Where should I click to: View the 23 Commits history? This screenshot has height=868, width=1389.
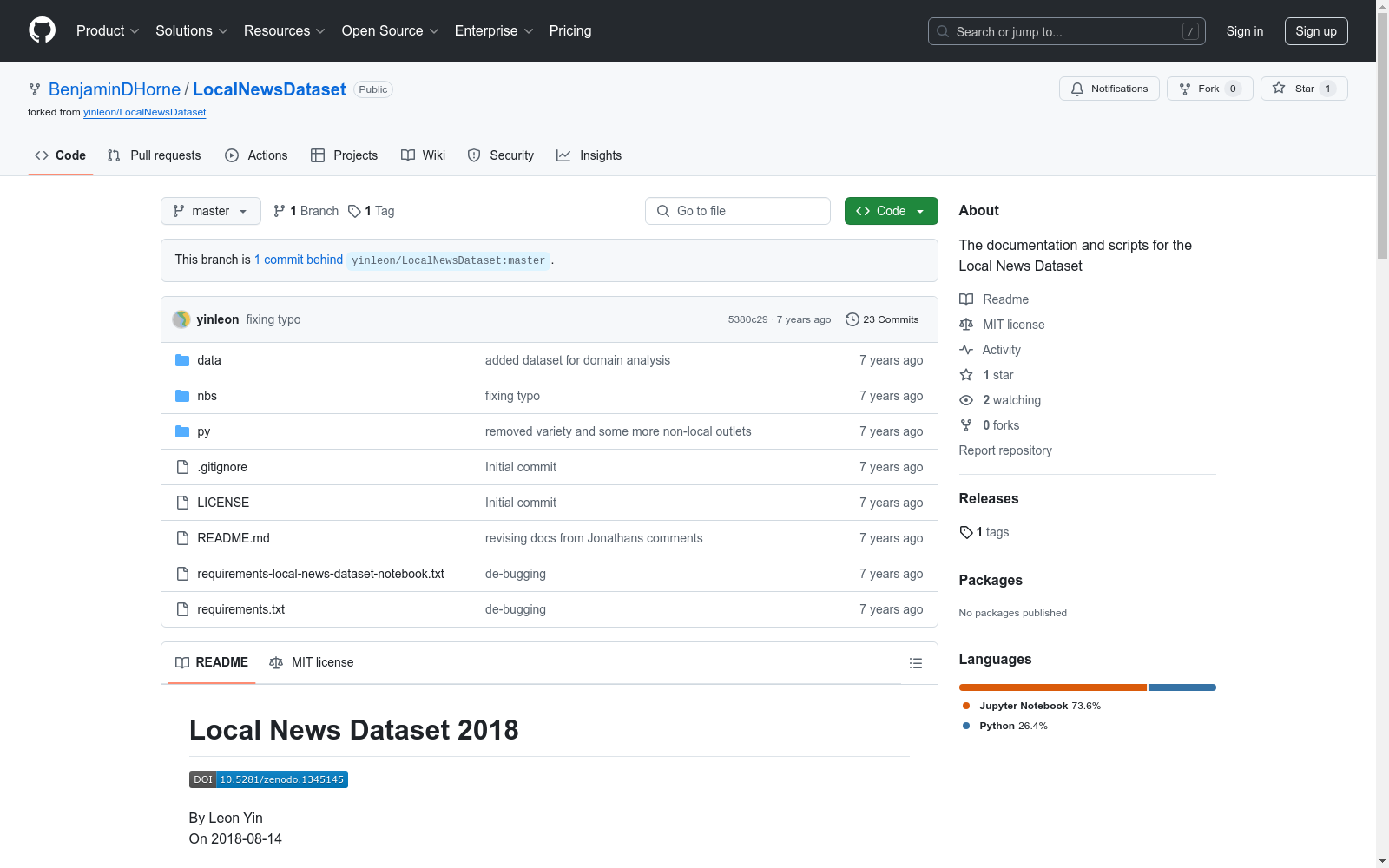click(x=882, y=319)
